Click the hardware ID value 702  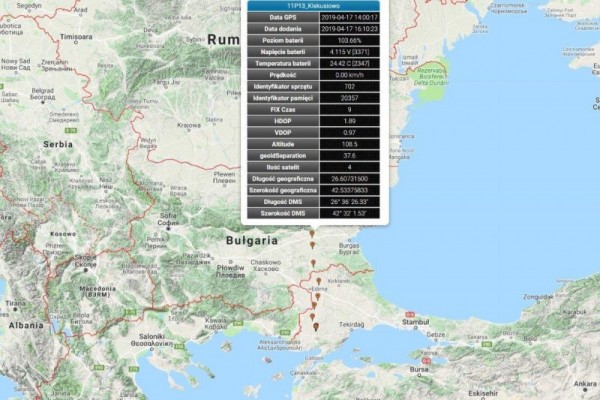pos(349,87)
